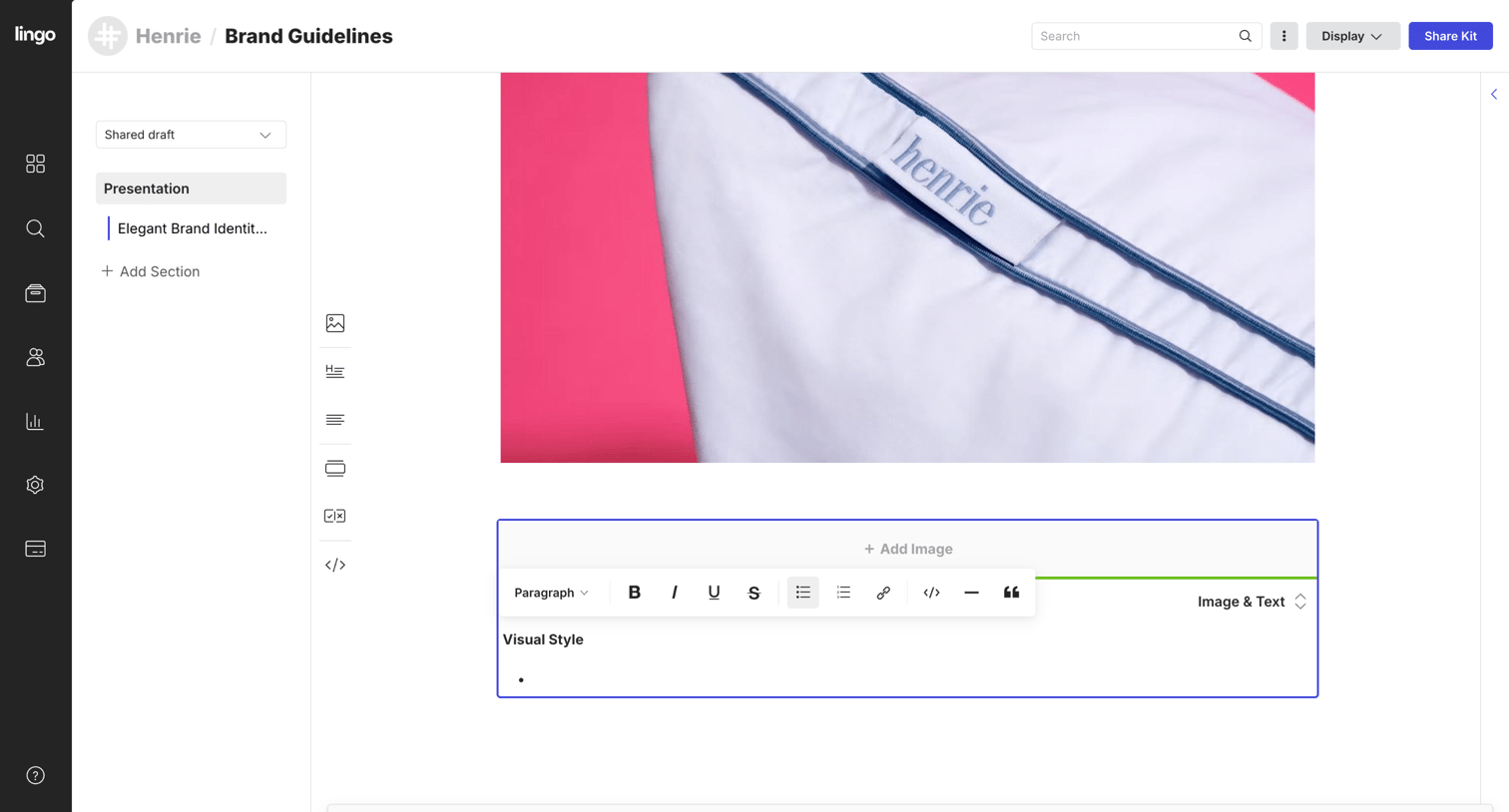Change the Image & Text block type selector

point(1252,602)
